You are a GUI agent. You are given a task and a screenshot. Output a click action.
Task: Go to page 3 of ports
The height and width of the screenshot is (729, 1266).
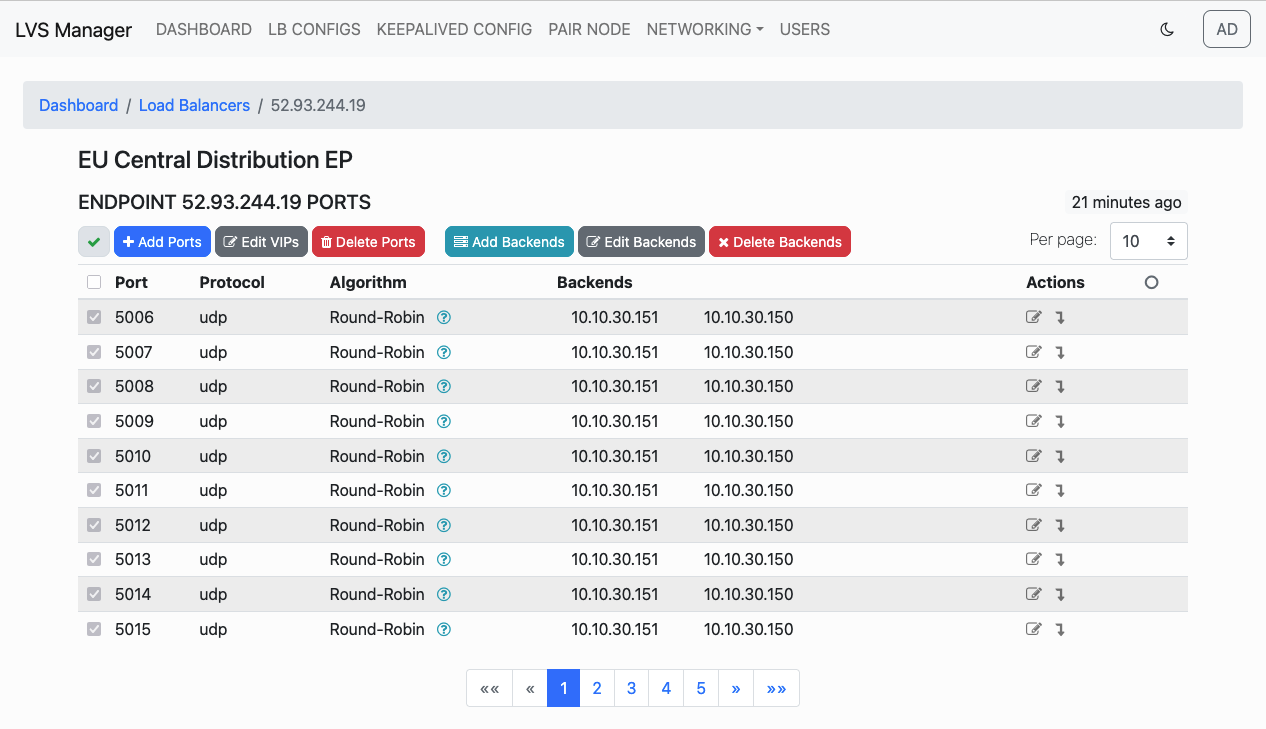(x=631, y=688)
